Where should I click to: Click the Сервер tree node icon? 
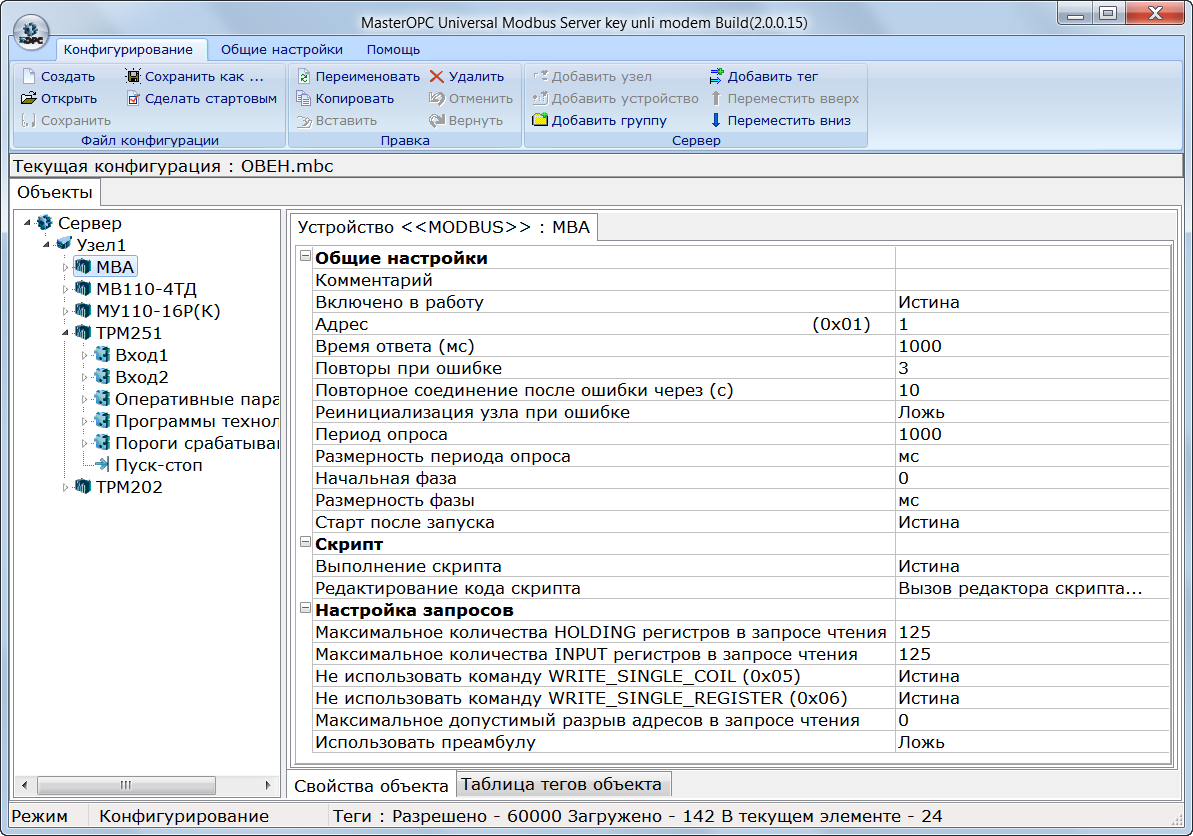coord(45,222)
